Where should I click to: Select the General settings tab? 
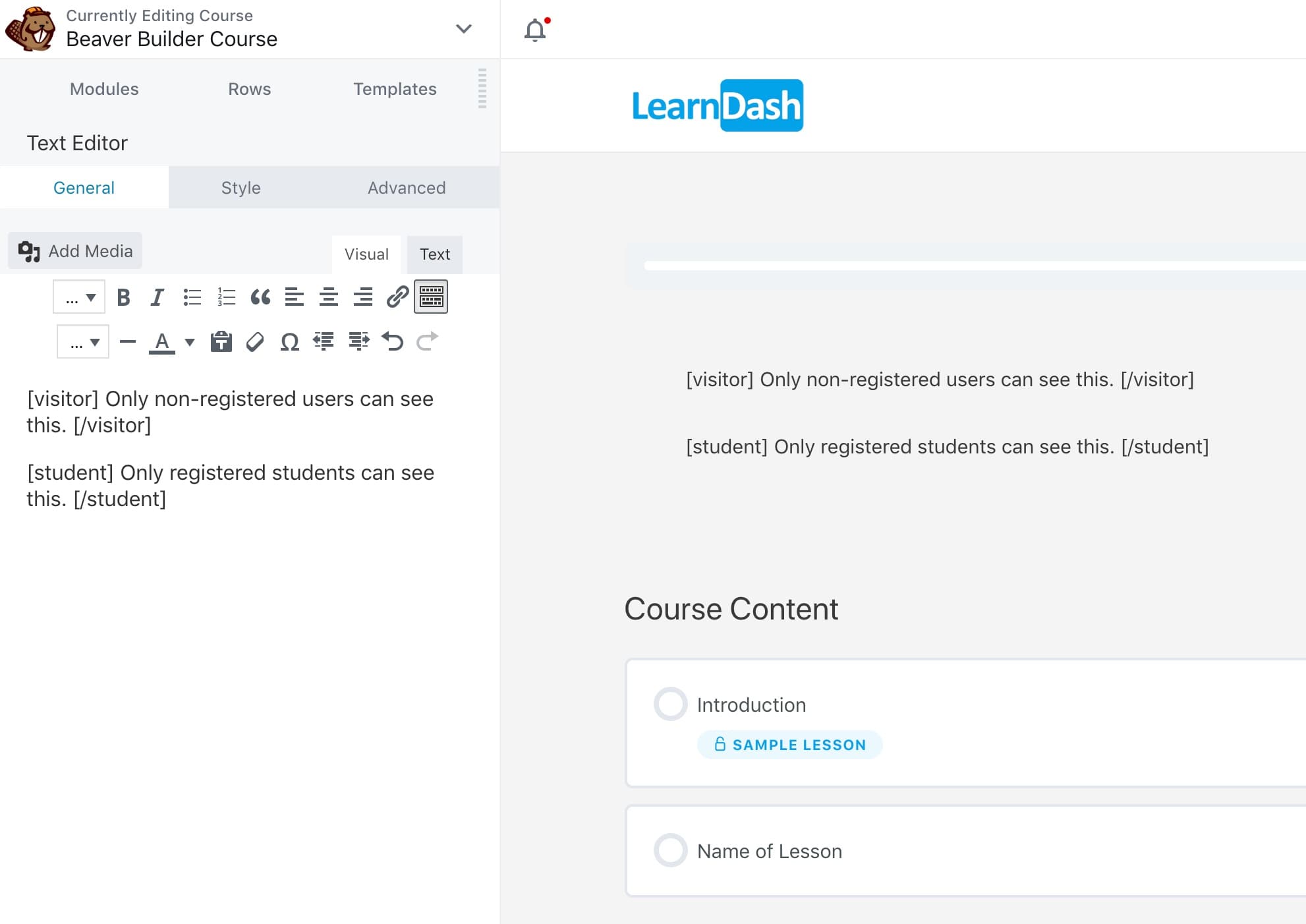pyautogui.click(x=84, y=188)
